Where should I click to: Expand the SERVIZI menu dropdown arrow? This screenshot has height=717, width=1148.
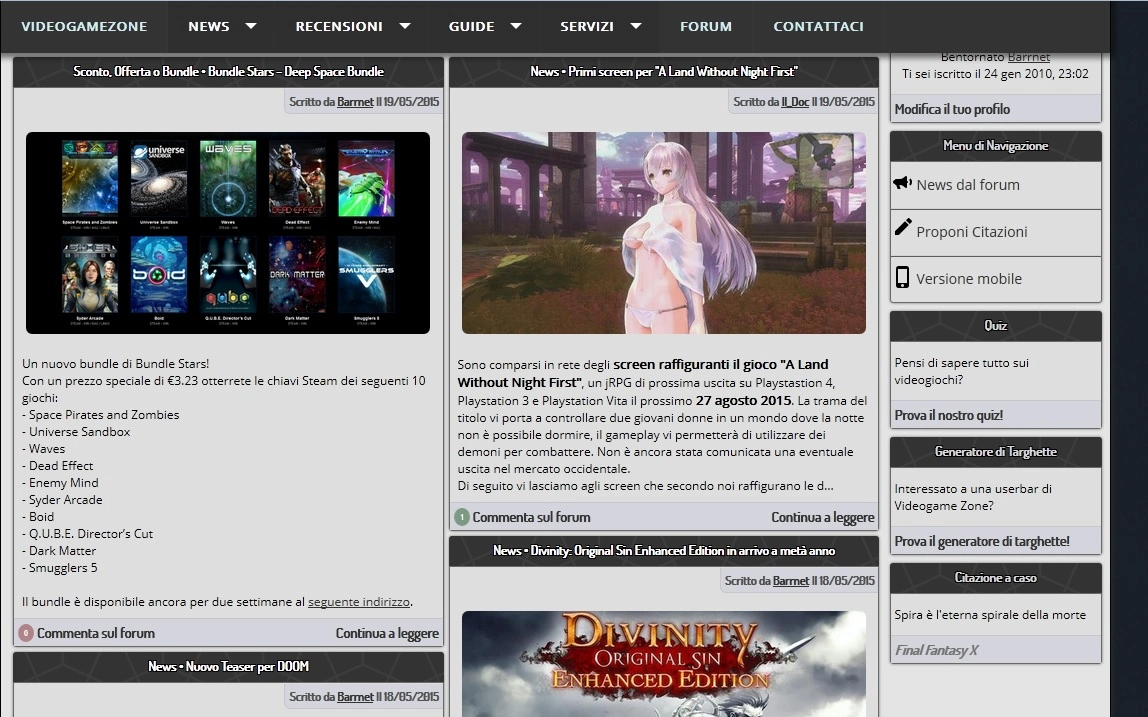point(636,26)
